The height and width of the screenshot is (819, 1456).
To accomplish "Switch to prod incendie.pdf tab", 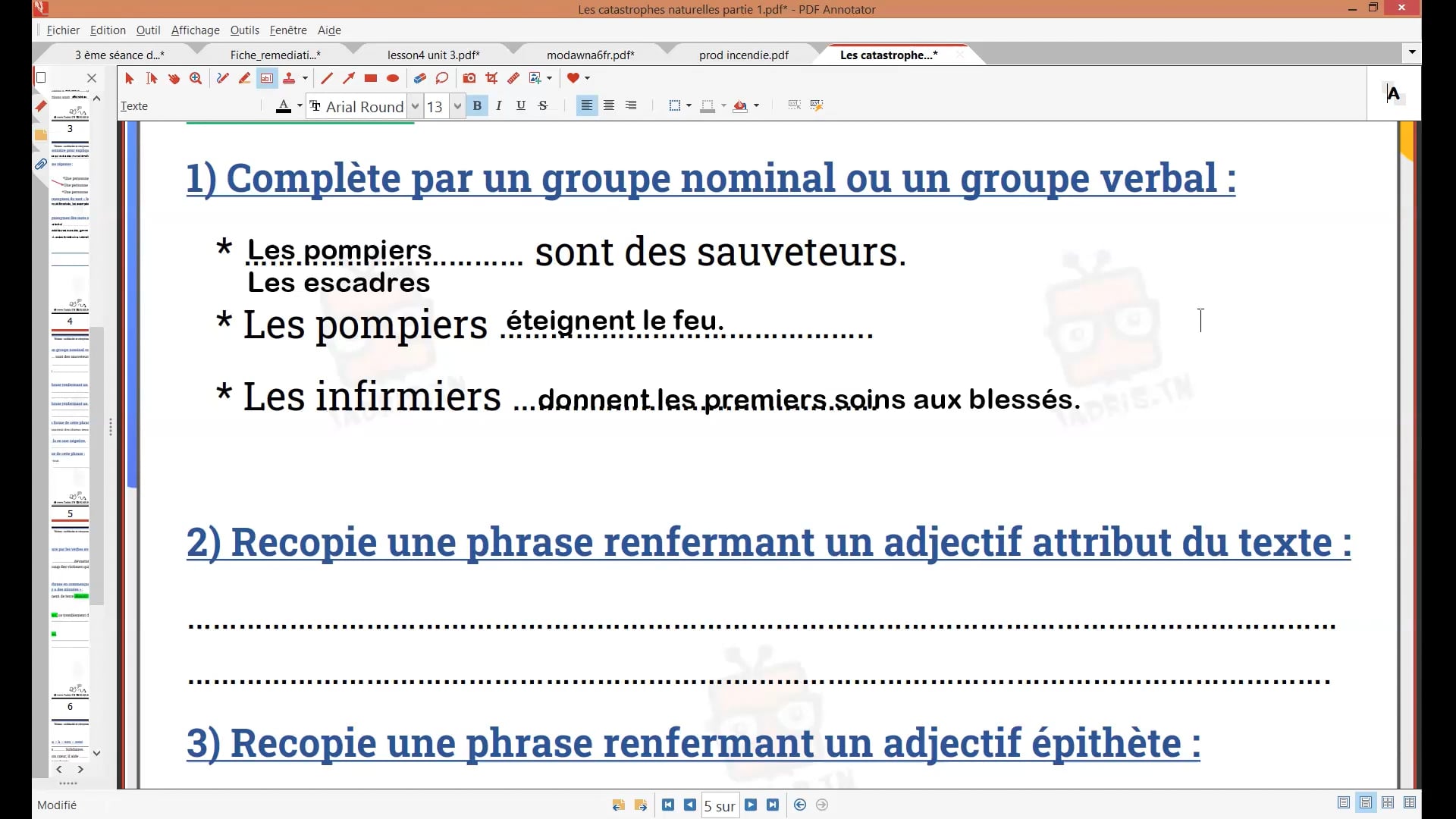I will [743, 55].
